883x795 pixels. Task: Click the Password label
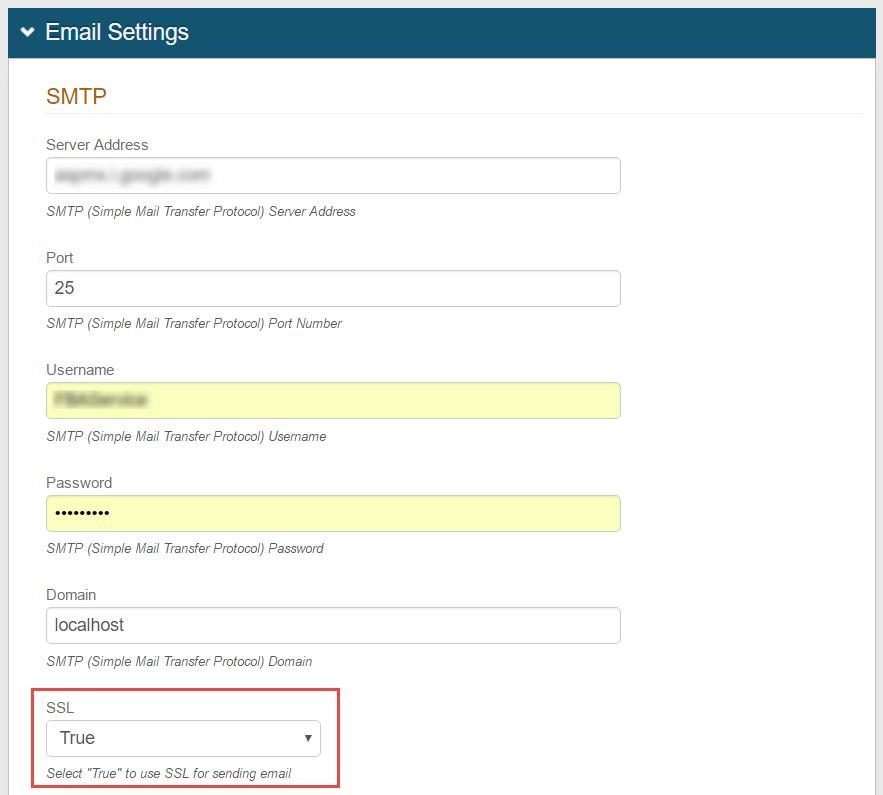79,483
